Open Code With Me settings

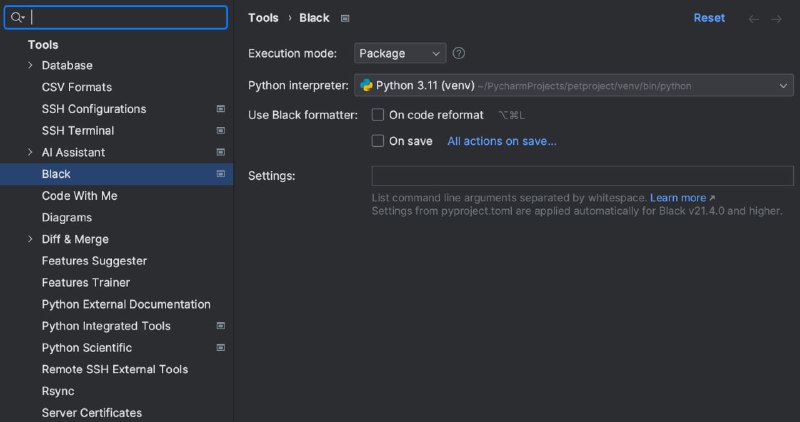click(x=80, y=196)
